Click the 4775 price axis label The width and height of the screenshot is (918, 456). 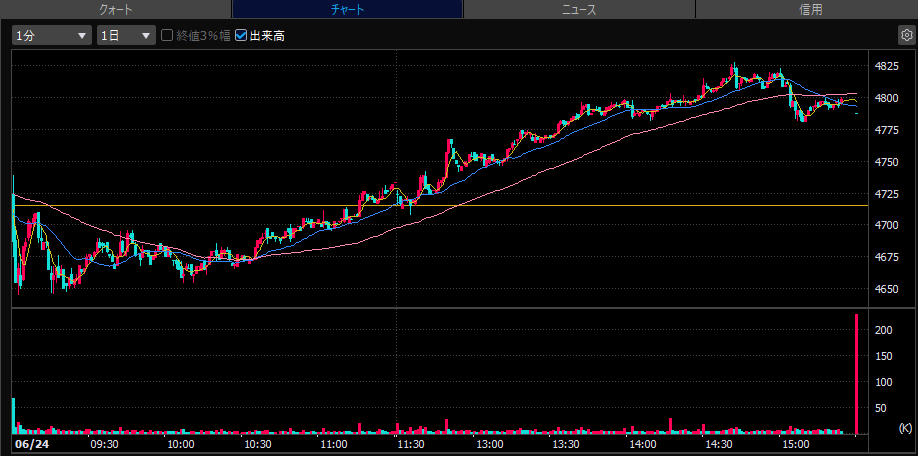tap(886, 129)
